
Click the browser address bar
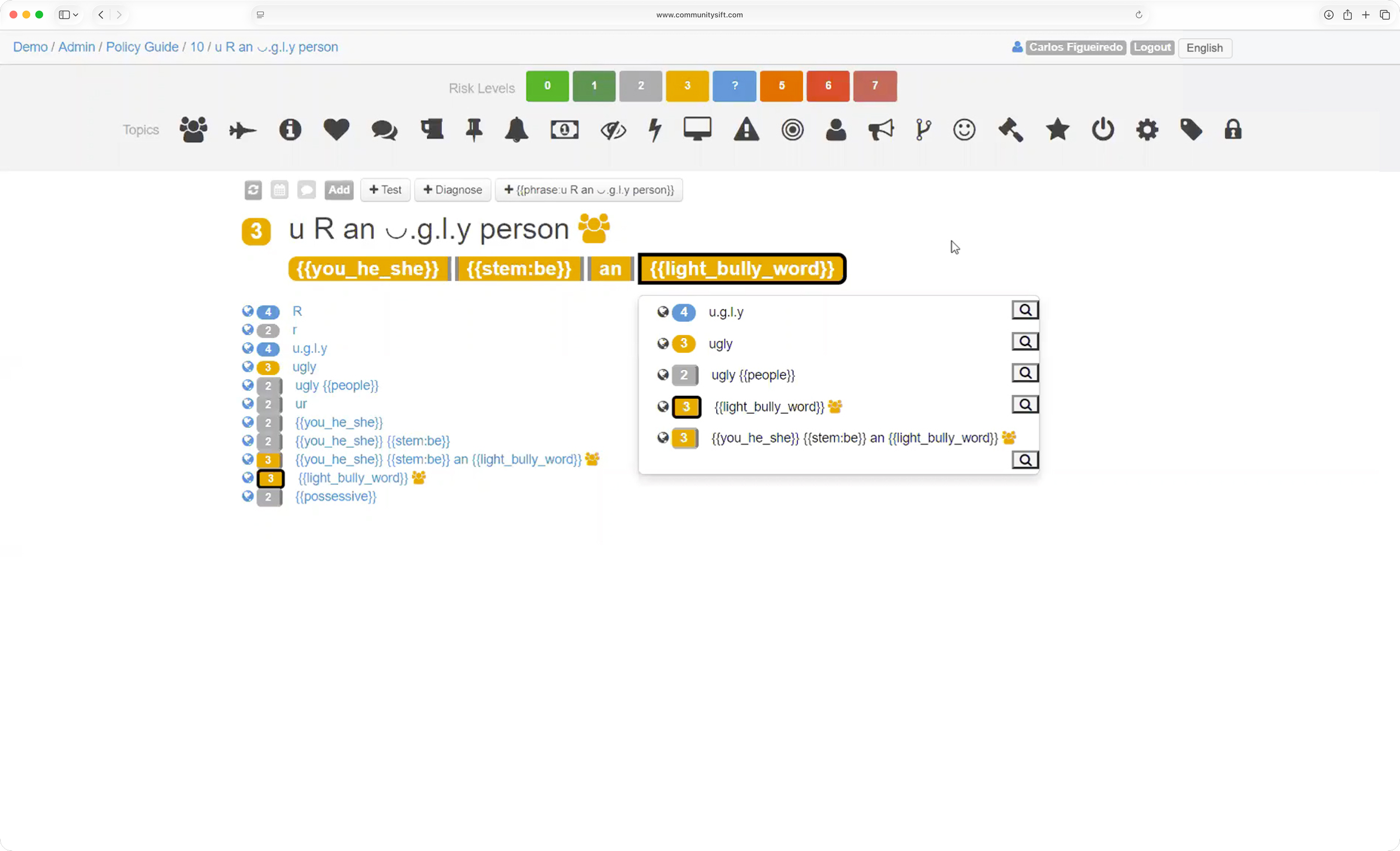coord(699,15)
